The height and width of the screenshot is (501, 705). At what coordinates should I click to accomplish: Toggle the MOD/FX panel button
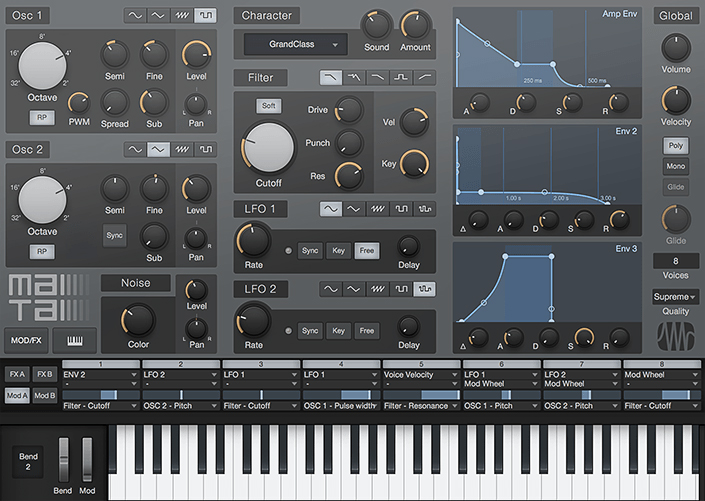click(x=26, y=340)
